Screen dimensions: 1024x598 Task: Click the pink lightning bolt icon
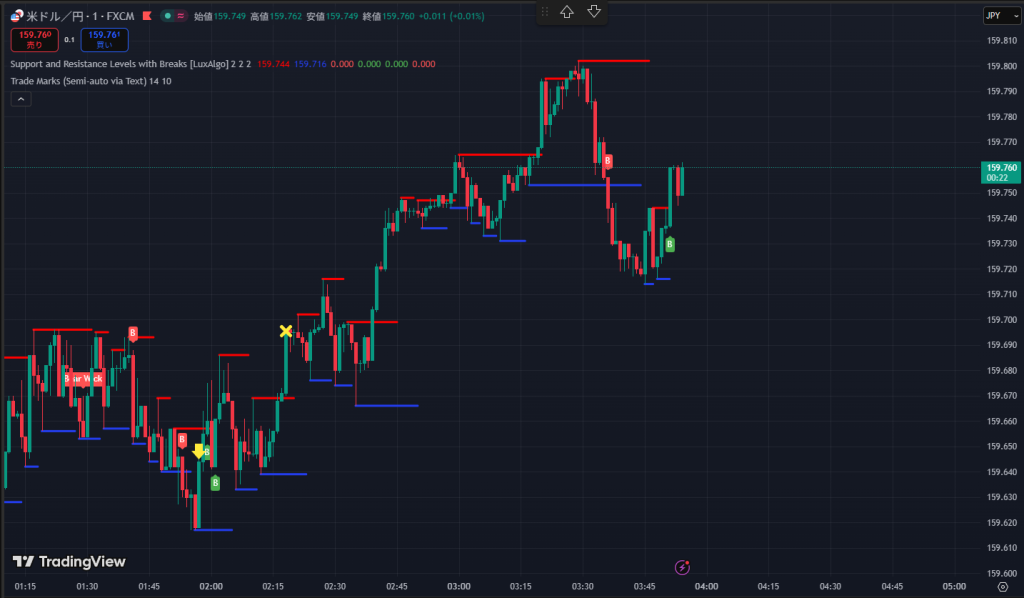point(682,567)
